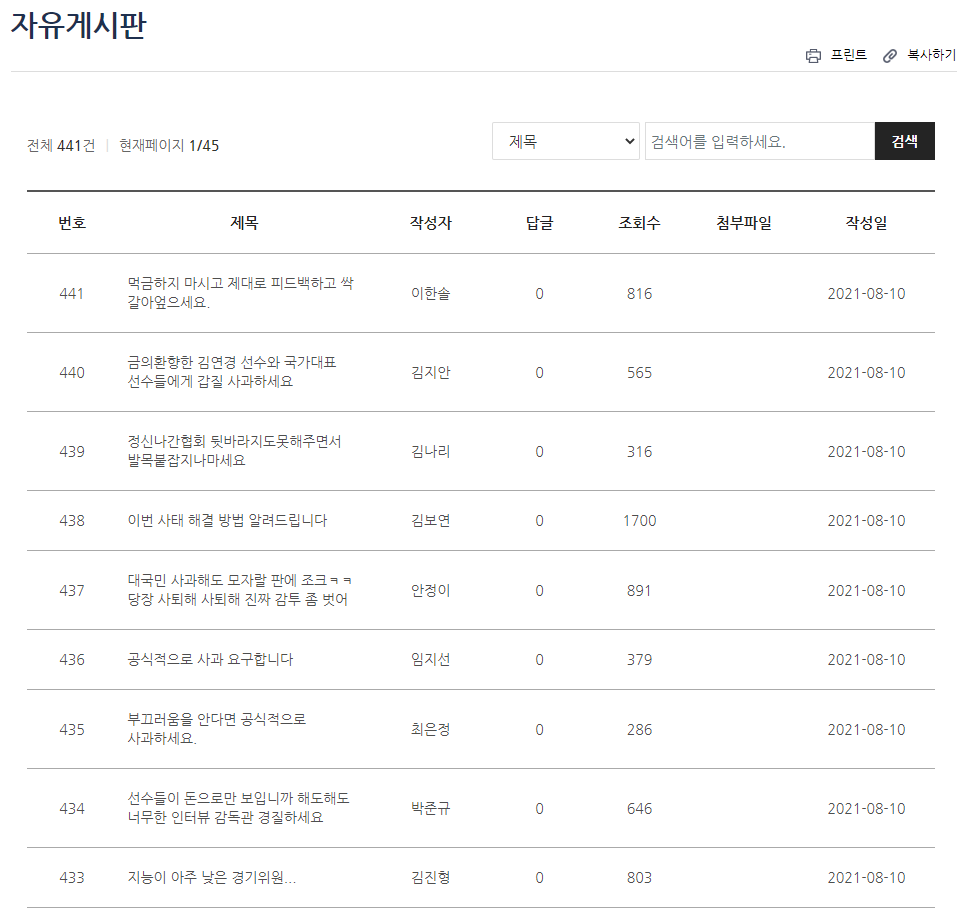This screenshot has height=916, width=980.
Task: Click view count 816
Action: 639,294
